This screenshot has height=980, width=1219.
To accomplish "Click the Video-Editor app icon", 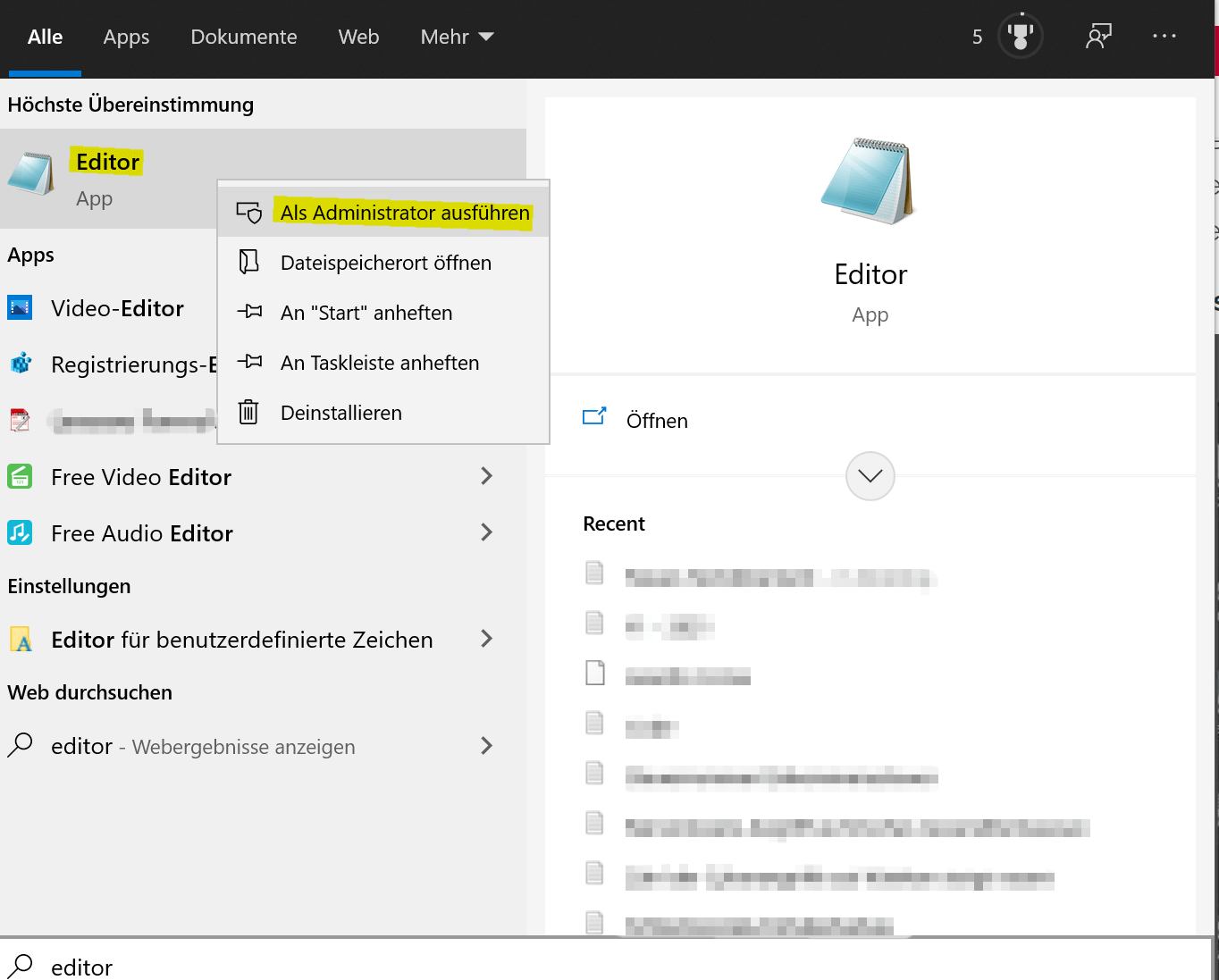I will click(x=20, y=308).
